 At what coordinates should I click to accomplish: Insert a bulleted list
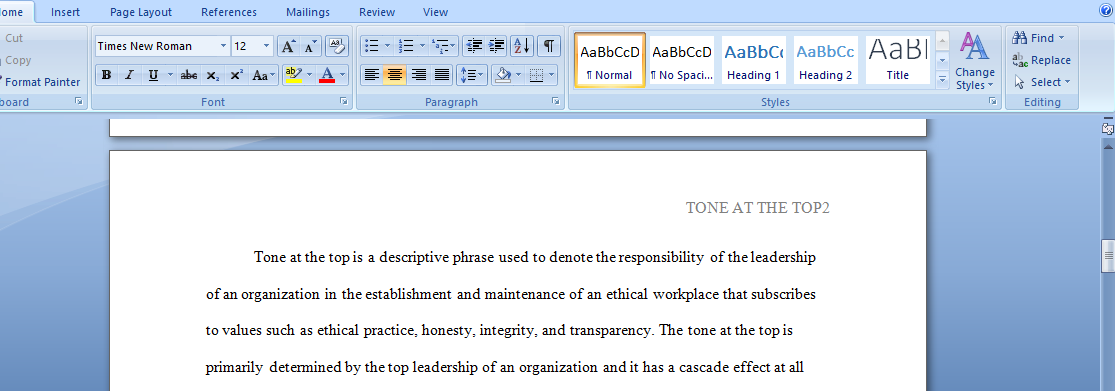[371, 46]
